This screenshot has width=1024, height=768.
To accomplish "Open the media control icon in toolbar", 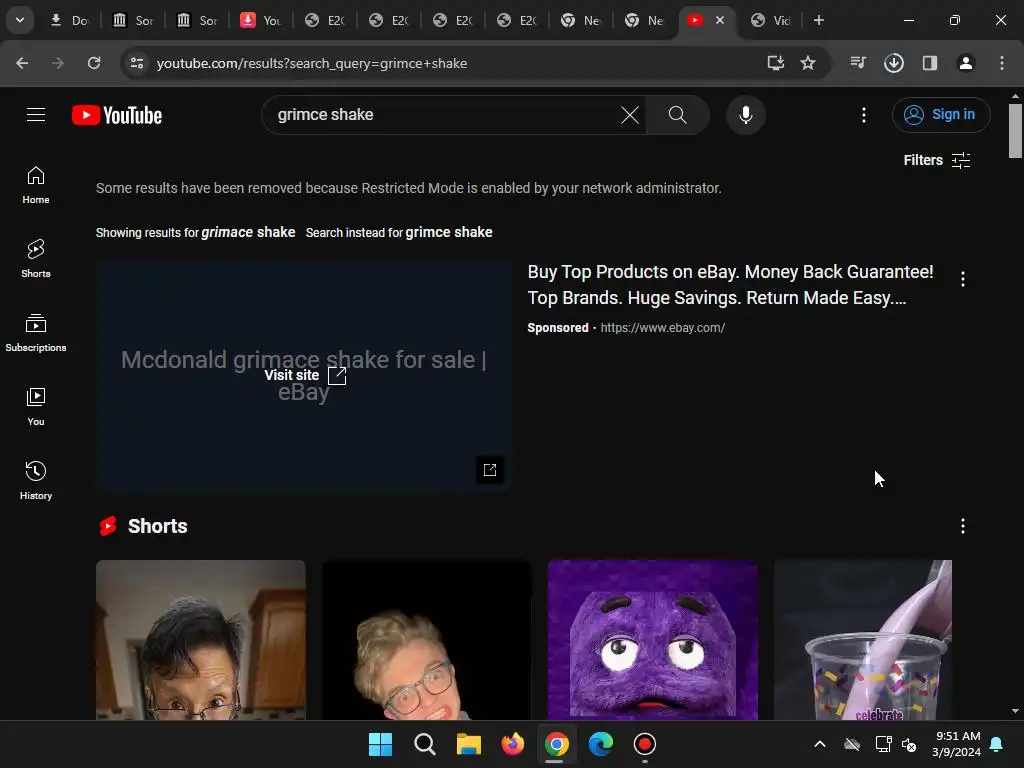I will [x=858, y=63].
